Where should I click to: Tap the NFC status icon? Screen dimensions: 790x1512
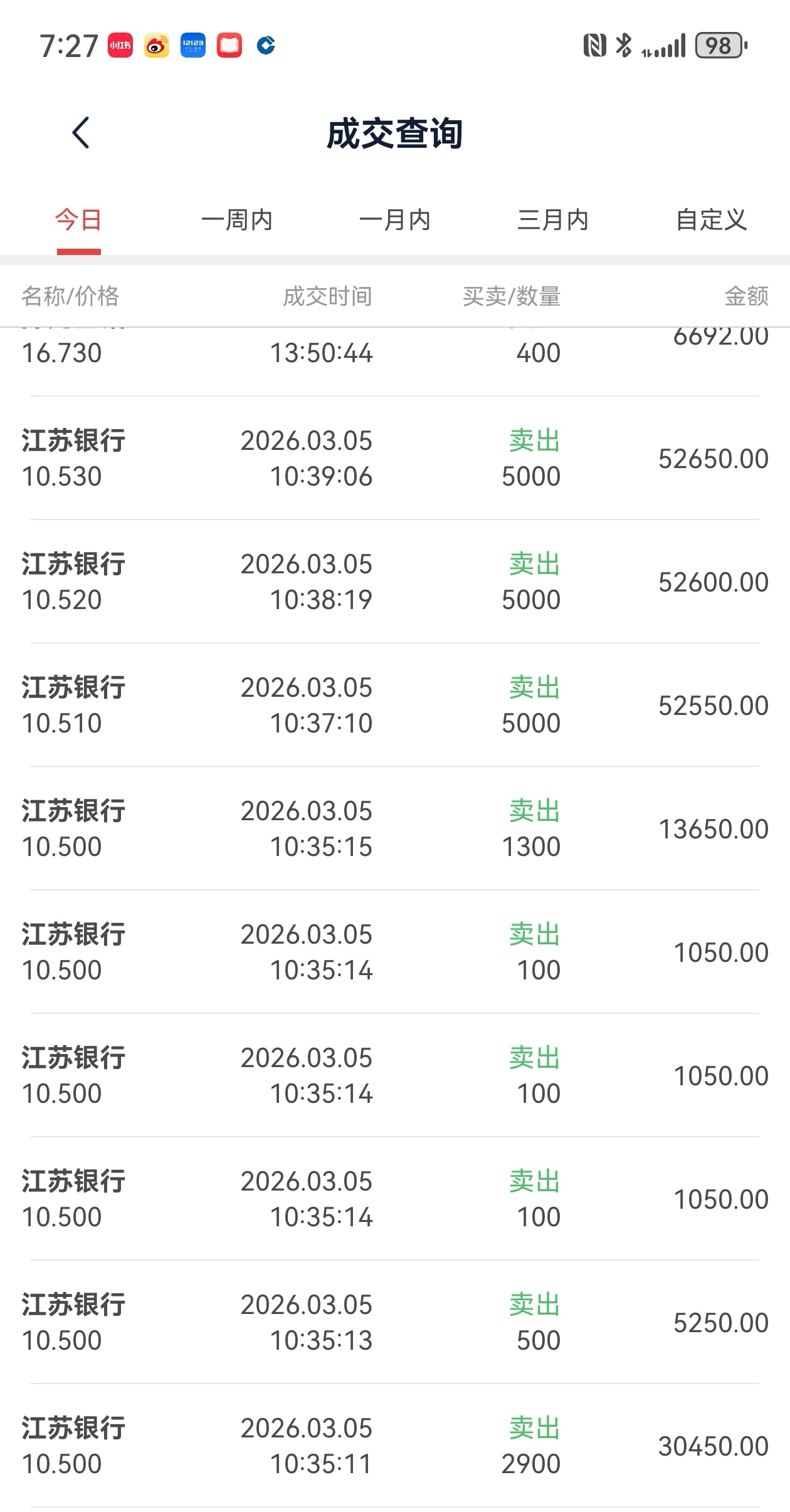594,46
